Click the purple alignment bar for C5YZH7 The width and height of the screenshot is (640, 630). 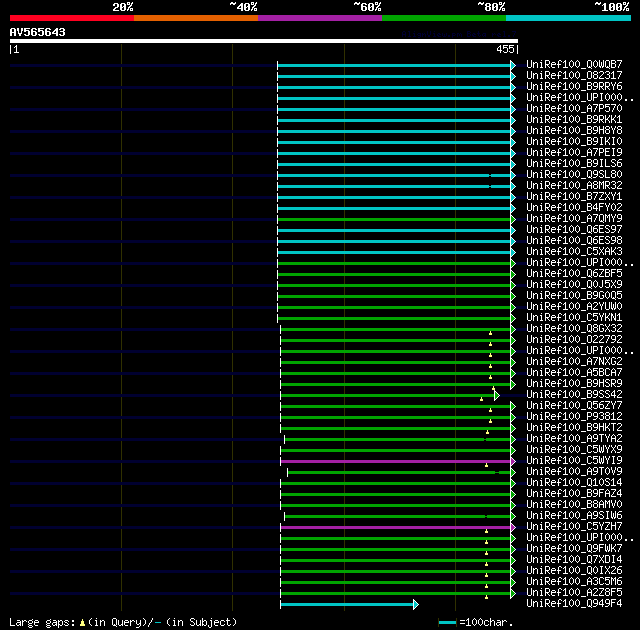click(x=396, y=527)
